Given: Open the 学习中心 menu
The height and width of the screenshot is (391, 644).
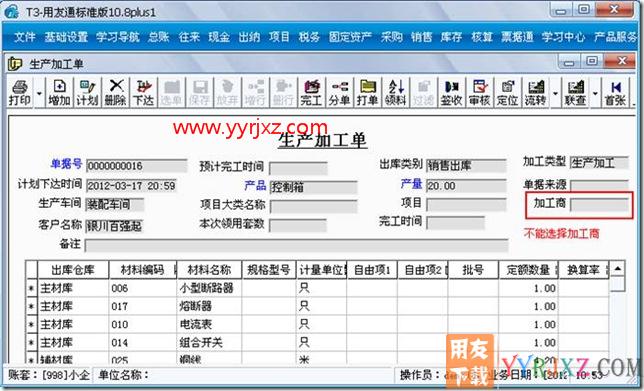Looking at the screenshot, I should (563, 37).
